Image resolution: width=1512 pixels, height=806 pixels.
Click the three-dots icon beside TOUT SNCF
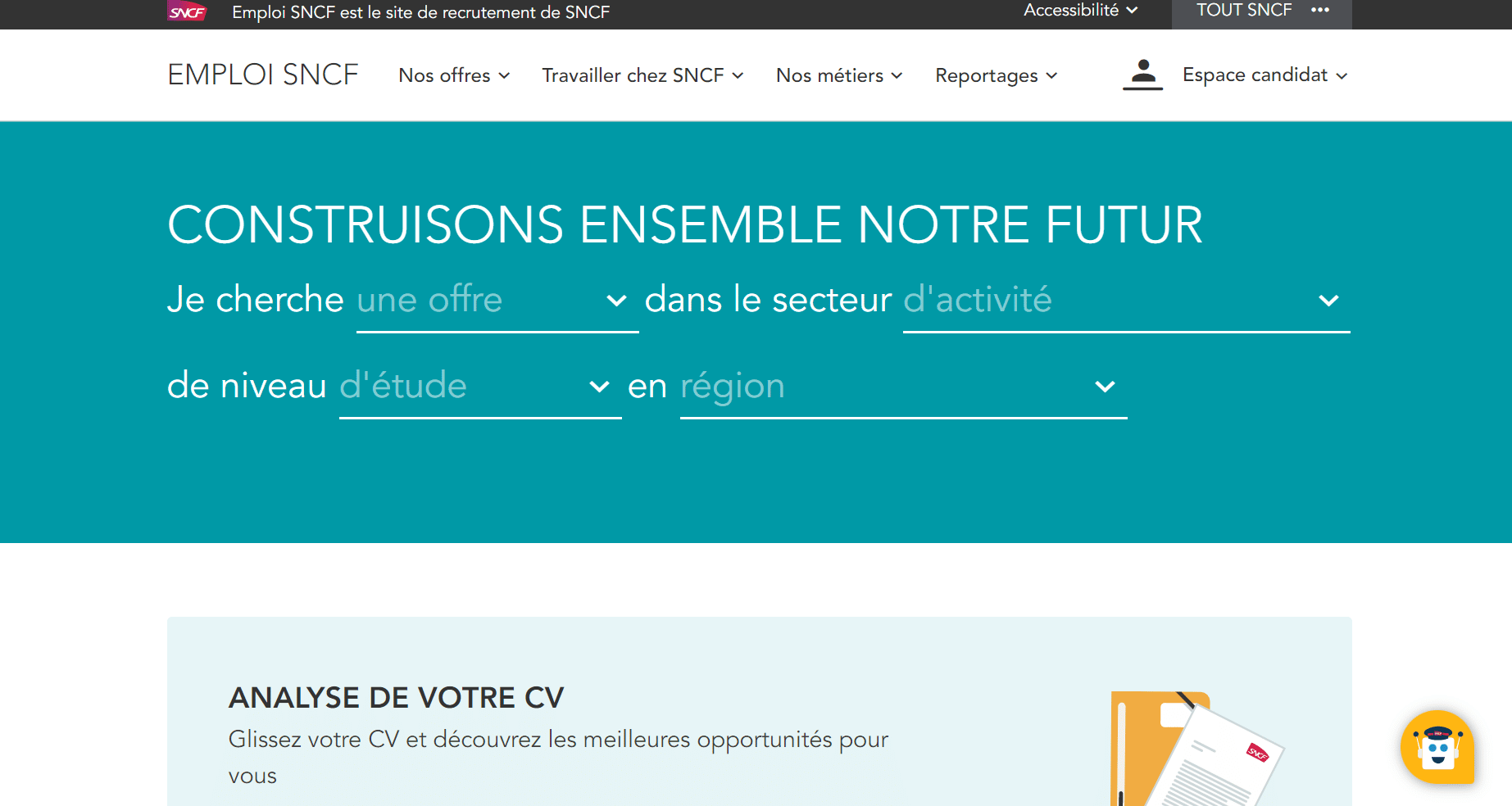click(1319, 11)
